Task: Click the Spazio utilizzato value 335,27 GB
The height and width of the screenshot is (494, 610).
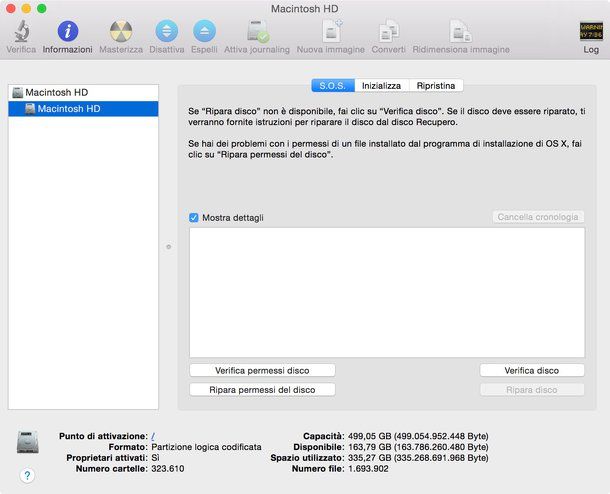Action: coord(418,458)
